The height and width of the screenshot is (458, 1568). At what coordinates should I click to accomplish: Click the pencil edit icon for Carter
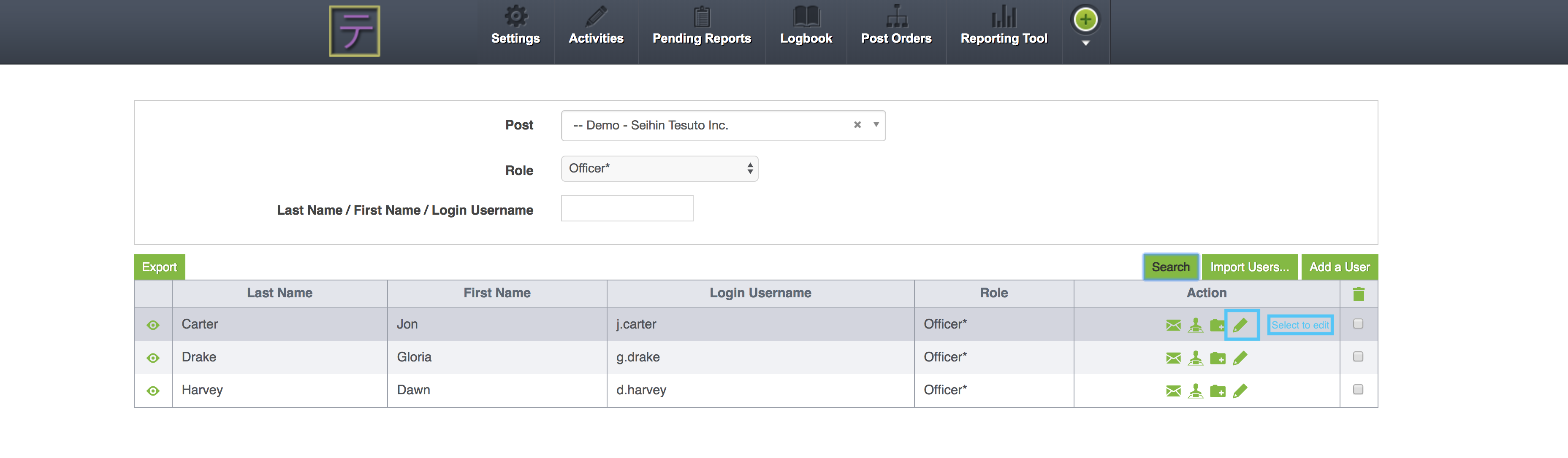coord(1240,325)
